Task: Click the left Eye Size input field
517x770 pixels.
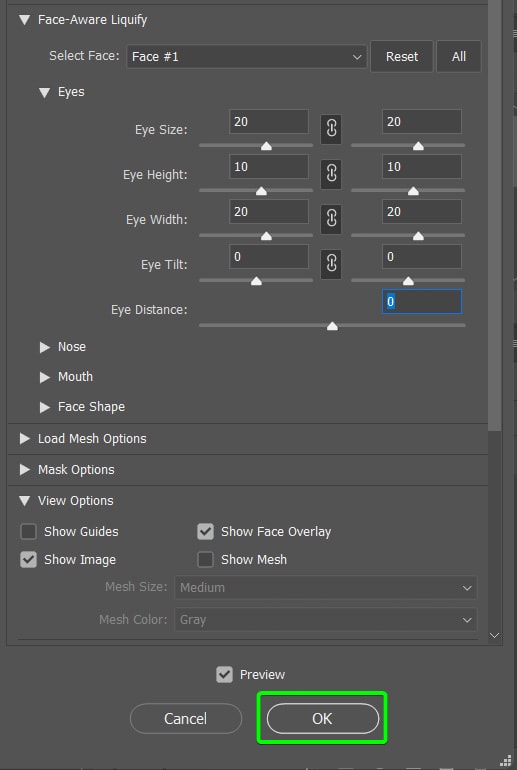Action: click(x=269, y=121)
